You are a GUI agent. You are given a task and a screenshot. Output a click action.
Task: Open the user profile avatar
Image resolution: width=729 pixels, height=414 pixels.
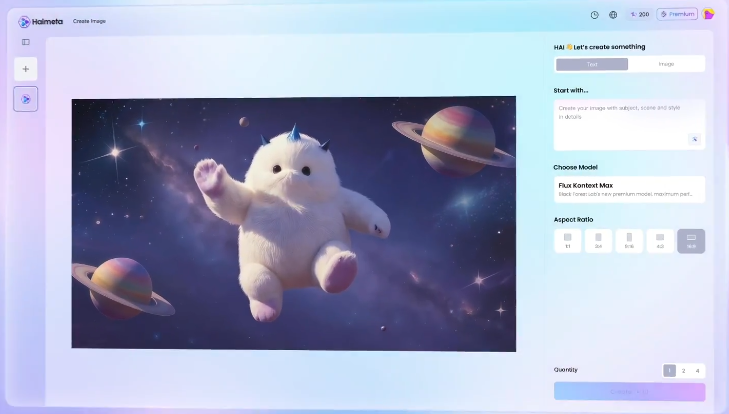pos(709,14)
